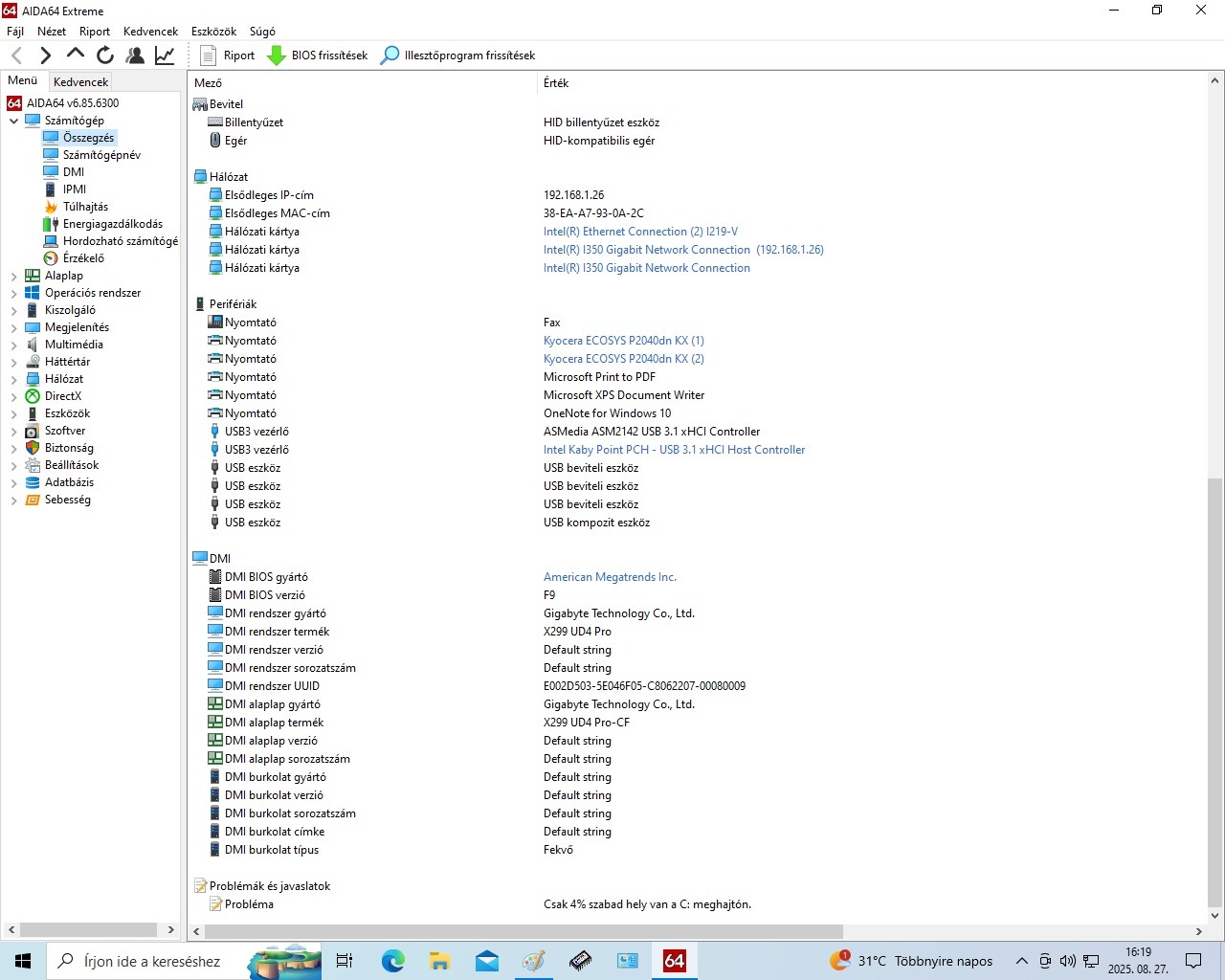Viewport: 1225px width, 980px height.
Task: Select the Egér row icon
Action: (215, 141)
